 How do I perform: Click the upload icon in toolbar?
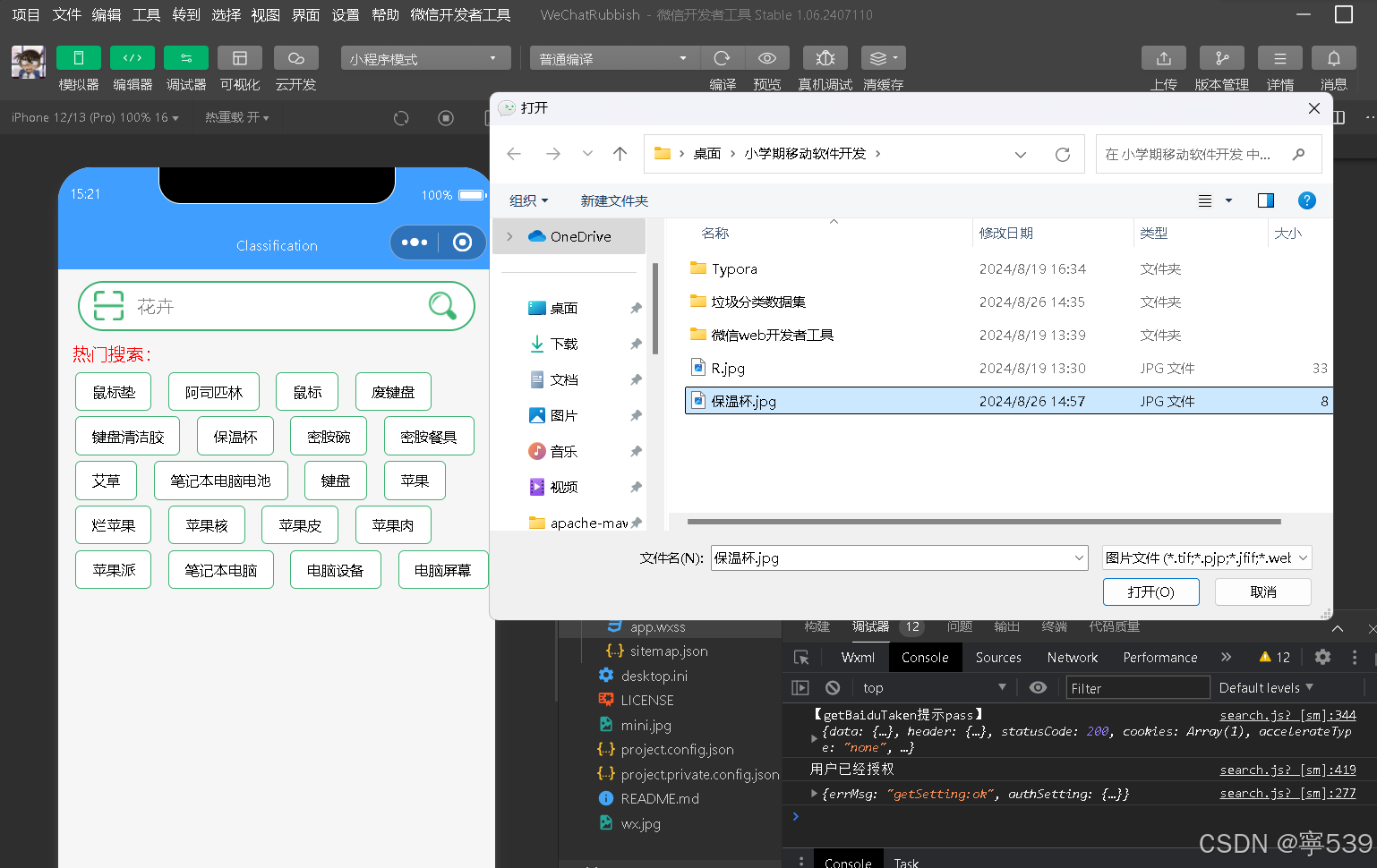pyautogui.click(x=1164, y=58)
